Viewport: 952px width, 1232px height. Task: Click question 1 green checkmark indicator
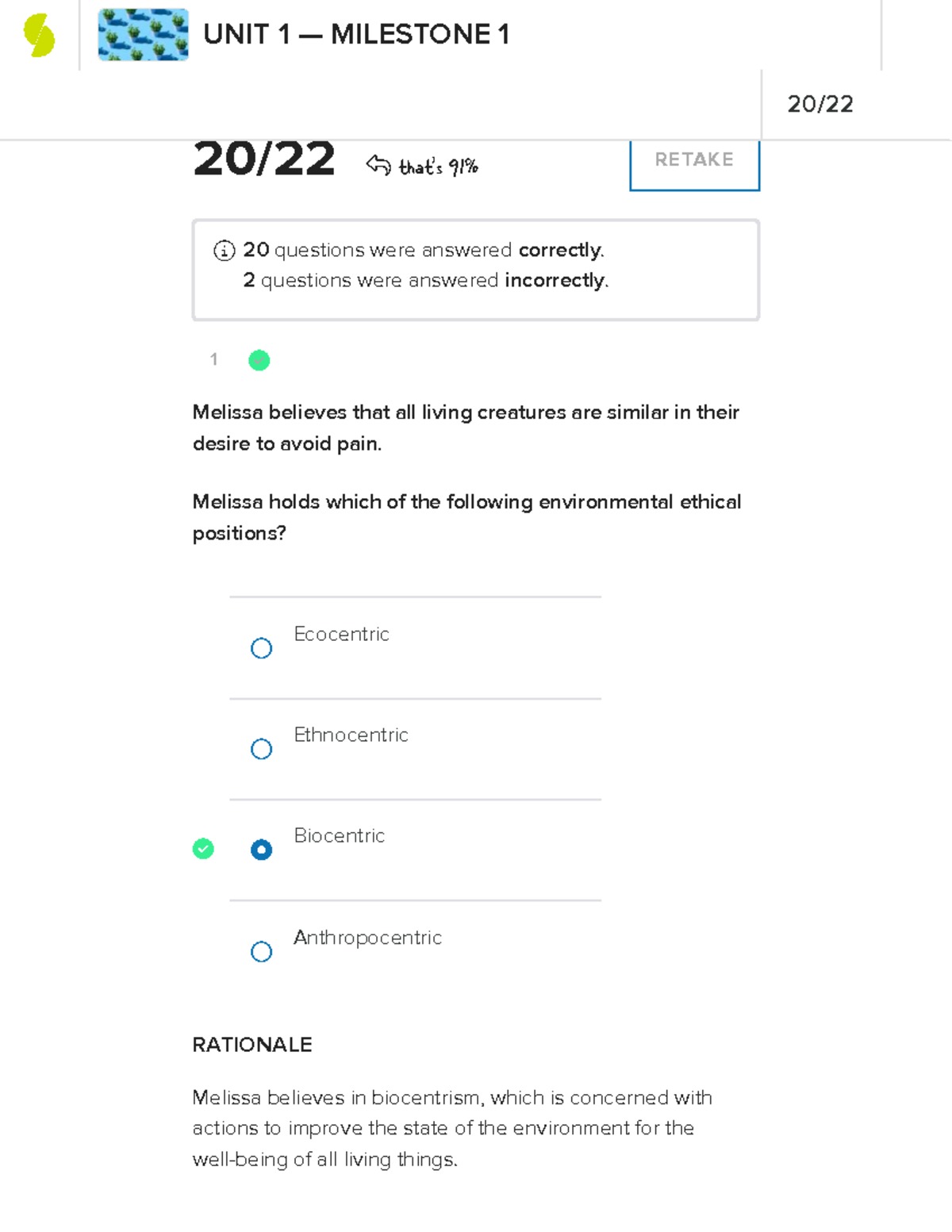[x=259, y=360]
